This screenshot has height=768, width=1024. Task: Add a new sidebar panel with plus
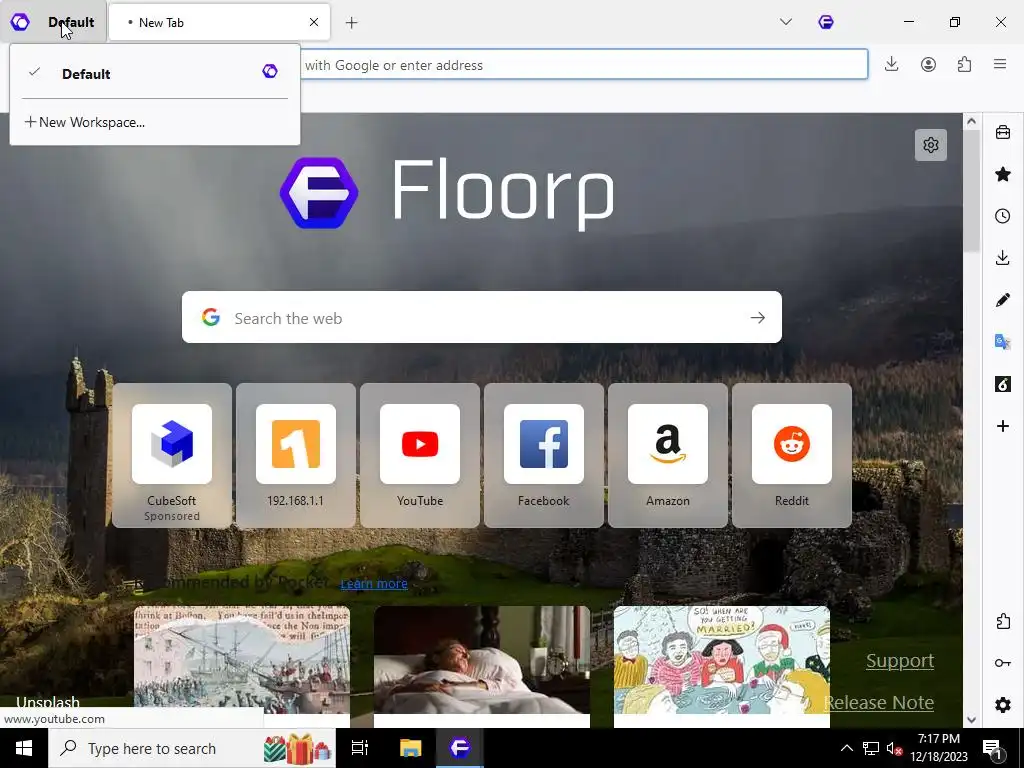click(x=1003, y=426)
